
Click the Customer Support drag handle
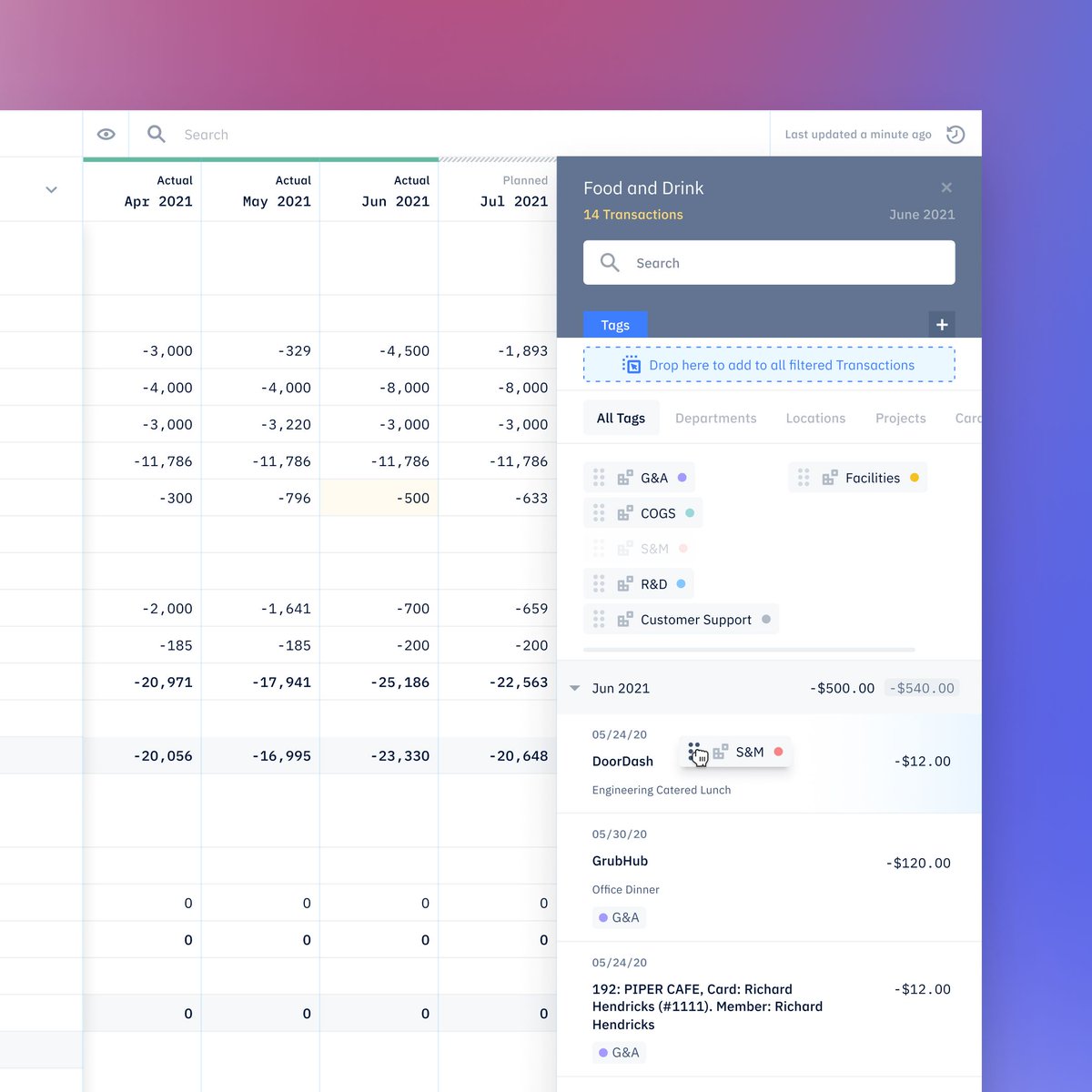pos(599,619)
